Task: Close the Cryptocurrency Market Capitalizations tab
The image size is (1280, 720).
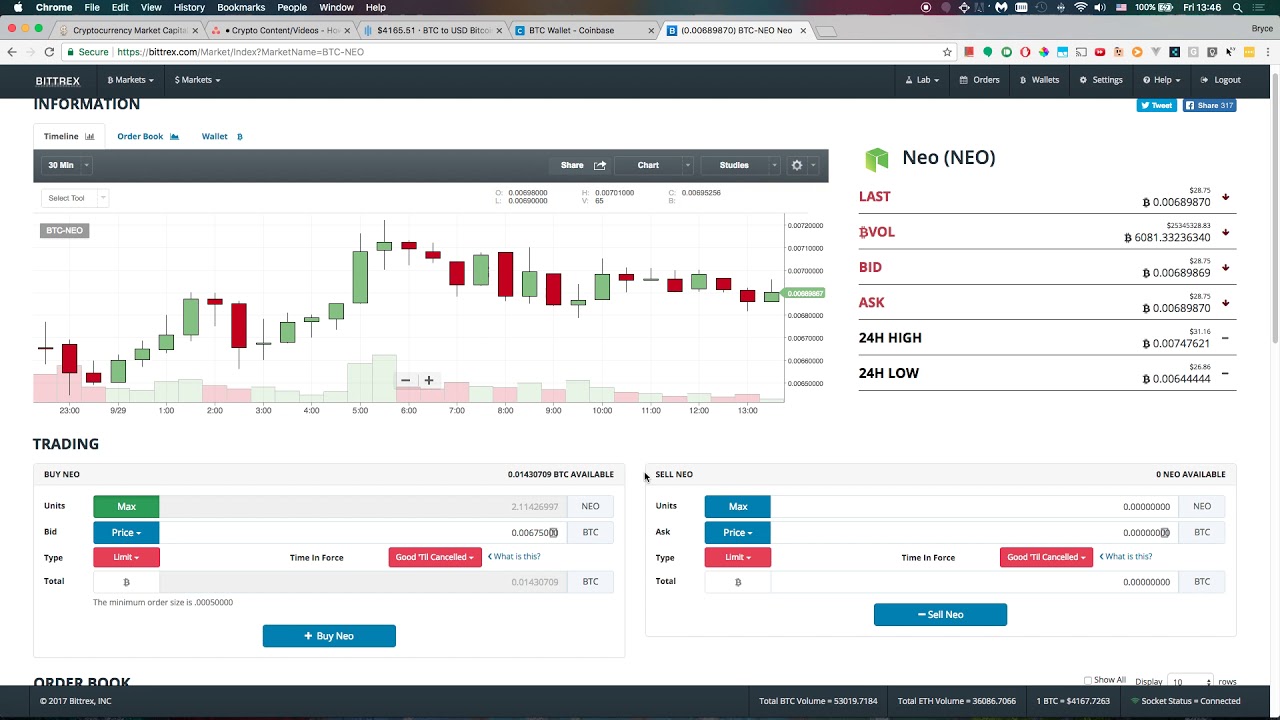Action: click(195, 30)
